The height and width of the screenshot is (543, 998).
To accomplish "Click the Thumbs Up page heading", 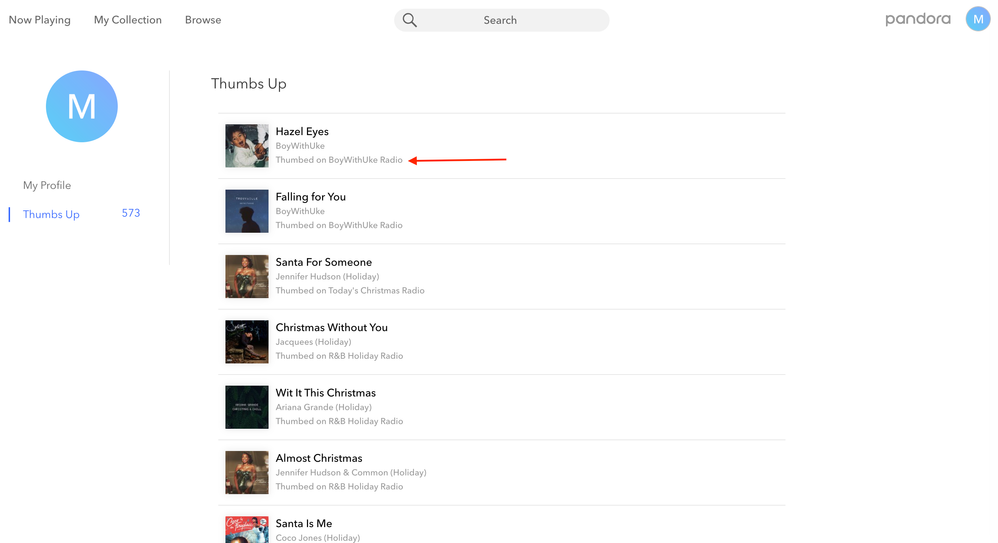I will [x=249, y=84].
